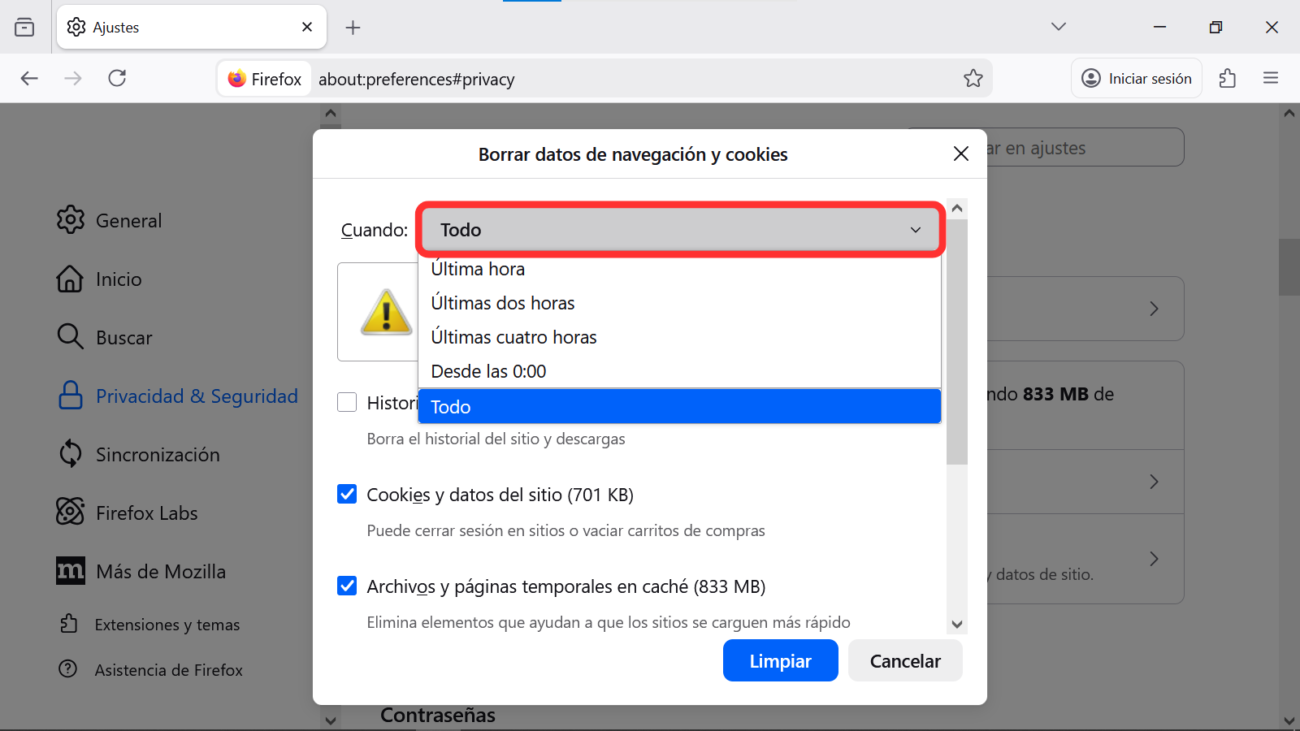Go back with the back arrow

29,78
